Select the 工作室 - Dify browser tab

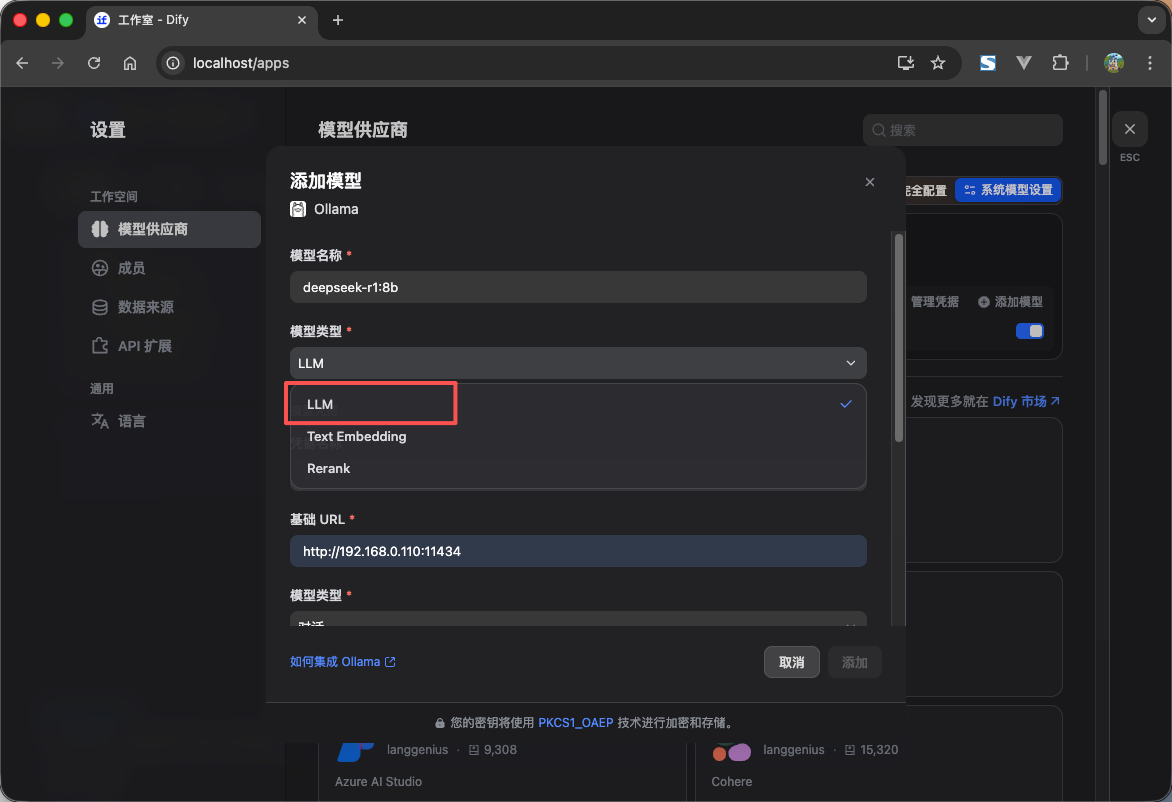click(202, 20)
